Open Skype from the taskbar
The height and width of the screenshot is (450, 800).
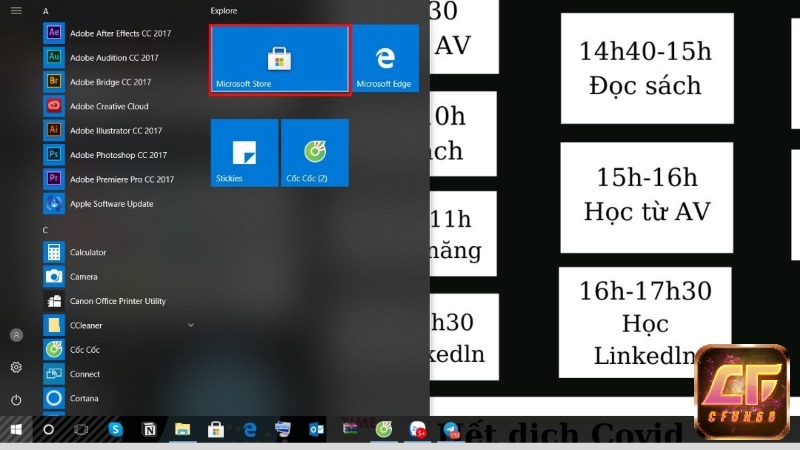[115, 430]
